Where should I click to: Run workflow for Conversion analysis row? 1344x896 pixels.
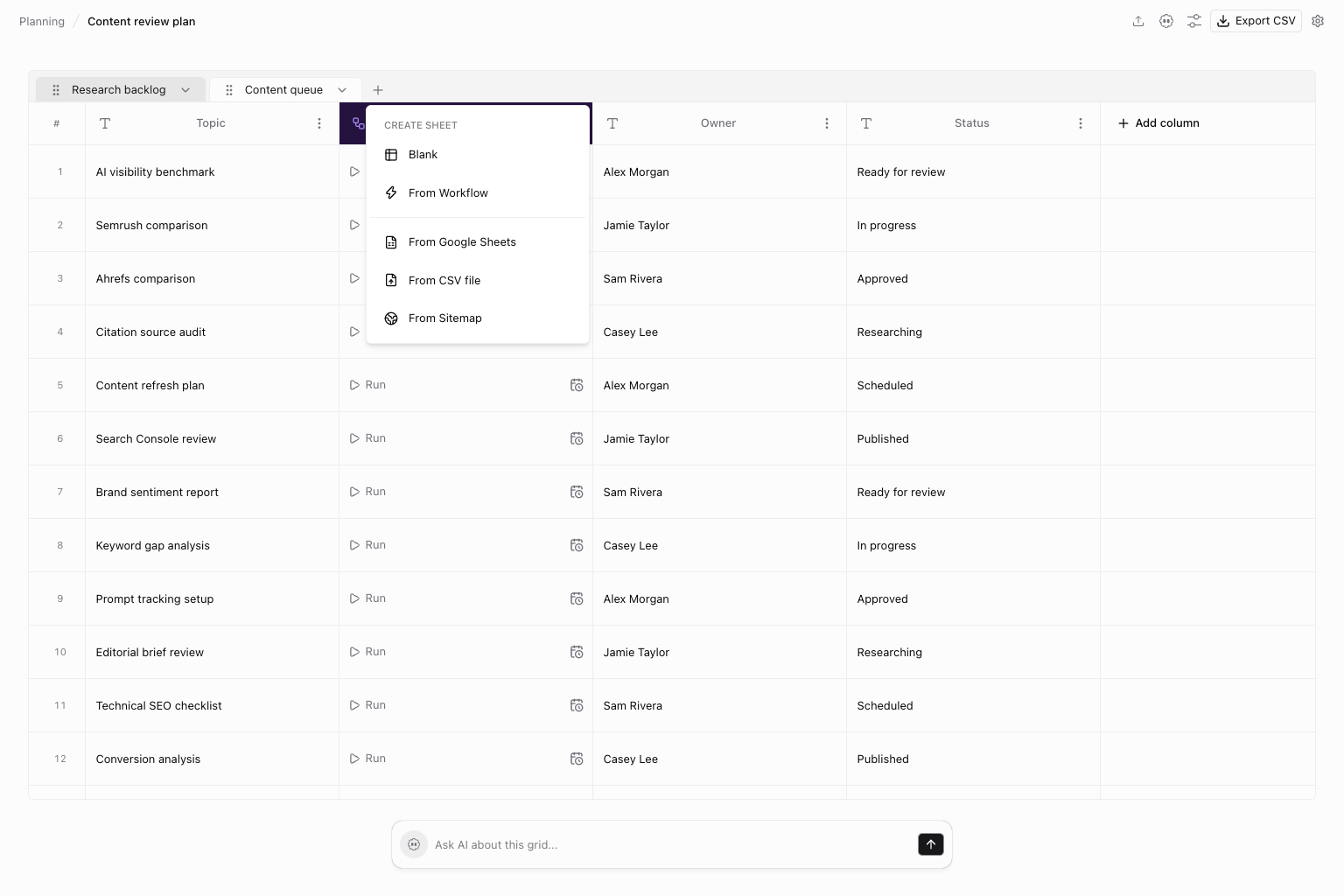tap(367, 759)
